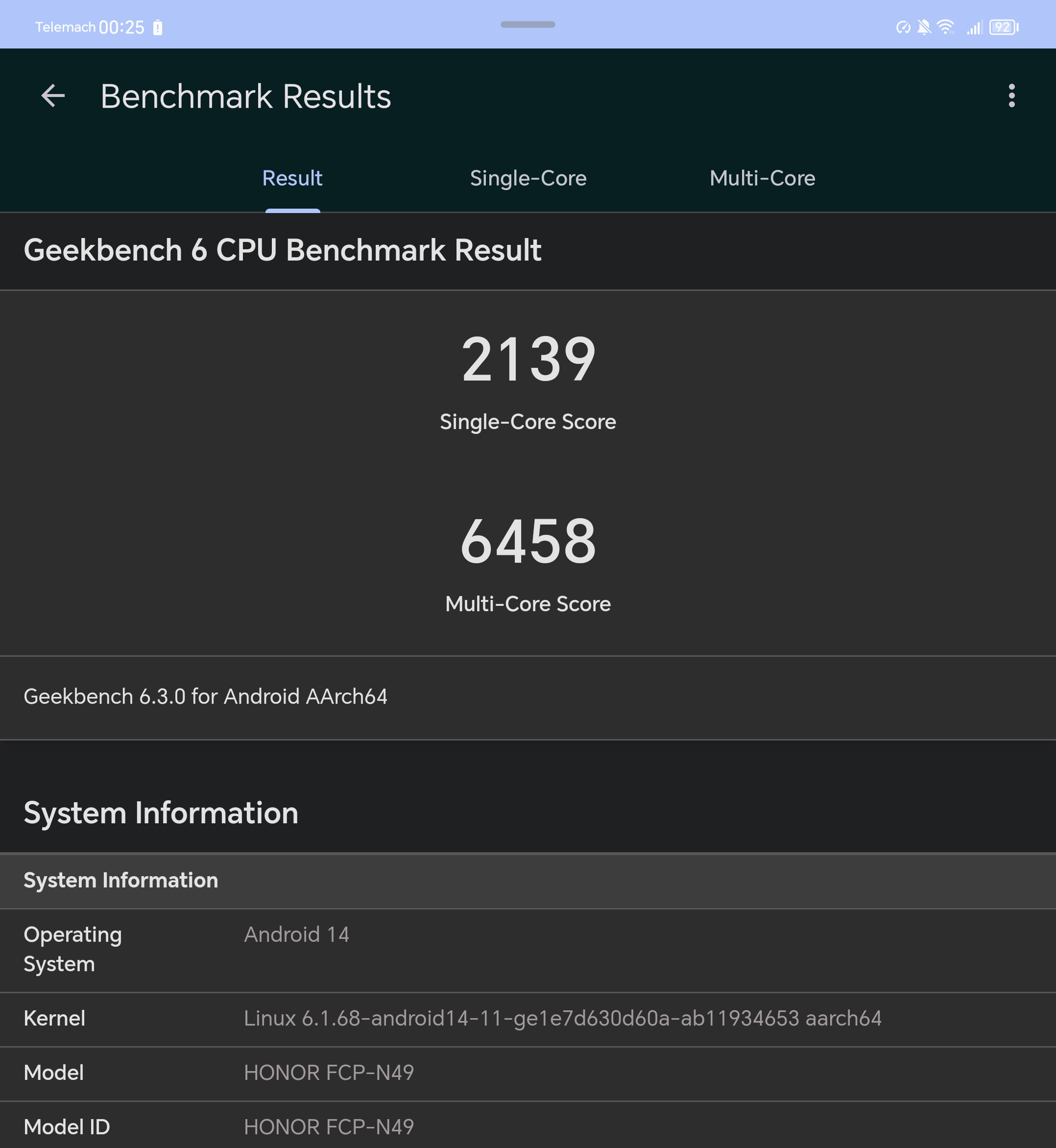Tap the 00:25 clock in status bar
Image resolution: width=1056 pixels, height=1148 pixels.
tap(121, 27)
